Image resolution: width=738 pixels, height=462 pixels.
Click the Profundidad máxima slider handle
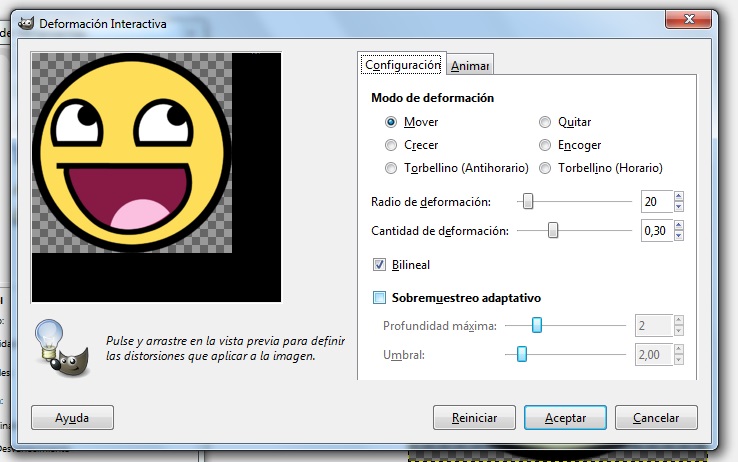[537, 325]
